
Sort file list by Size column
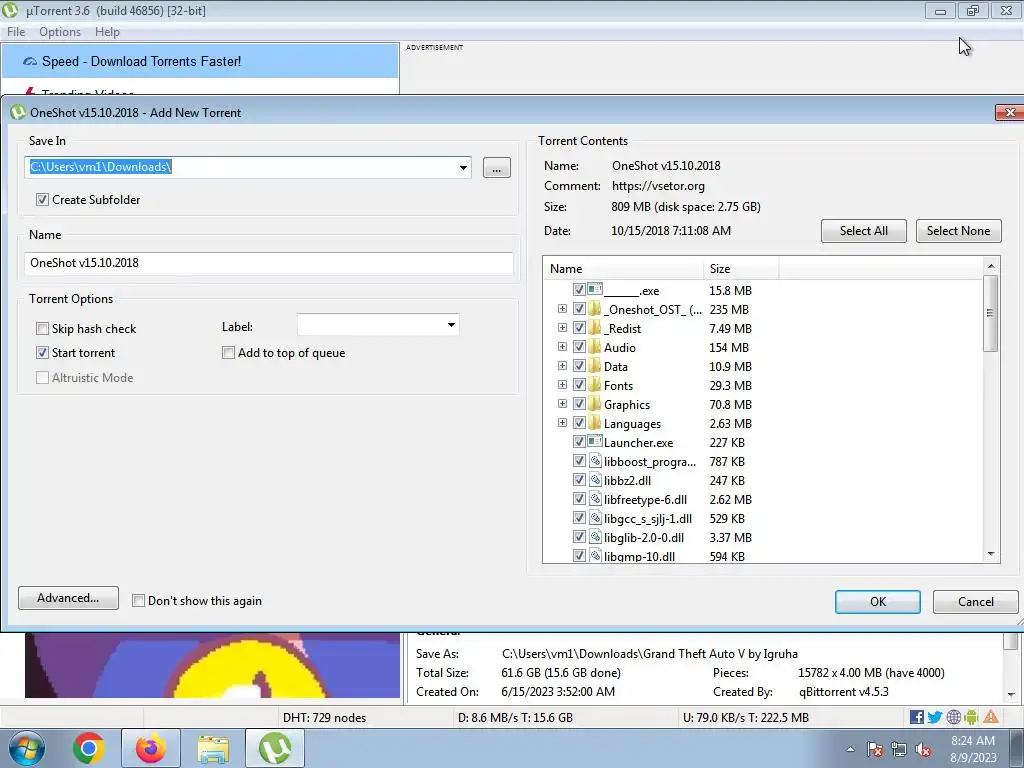[x=741, y=268]
